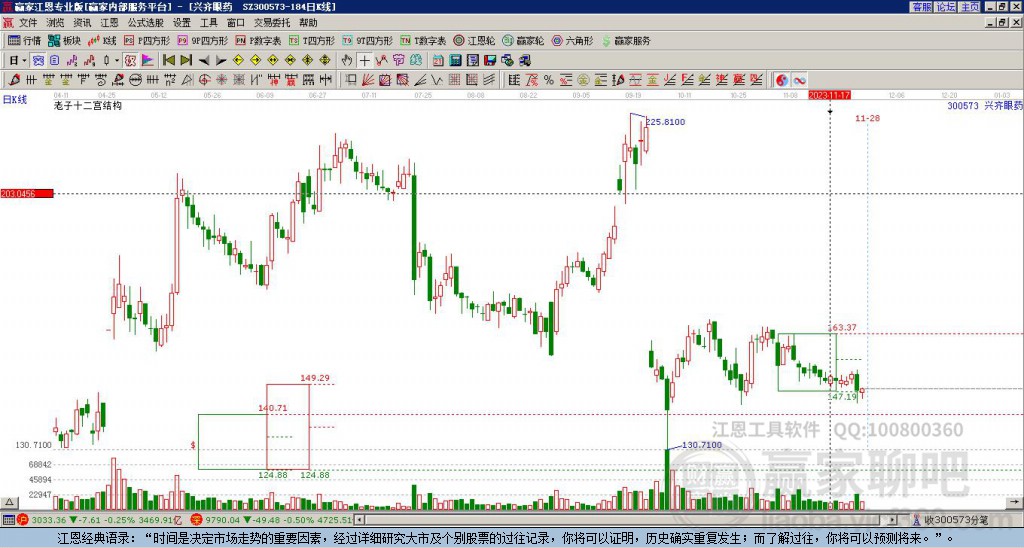
Task: Click the calendar 21 icon
Action: point(438,61)
